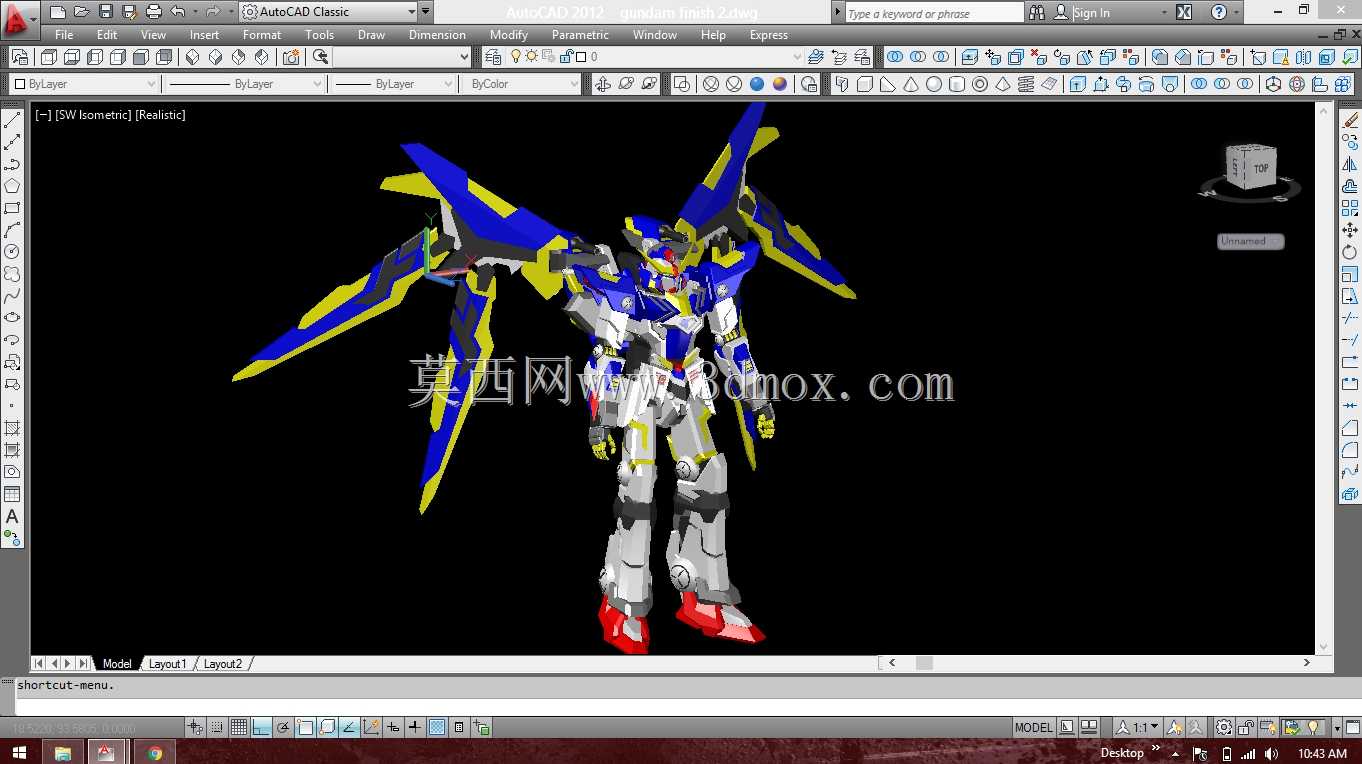Screen dimensions: 1362x764
Task: Click the MODEL space button in status bar
Action: (1034, 727)
